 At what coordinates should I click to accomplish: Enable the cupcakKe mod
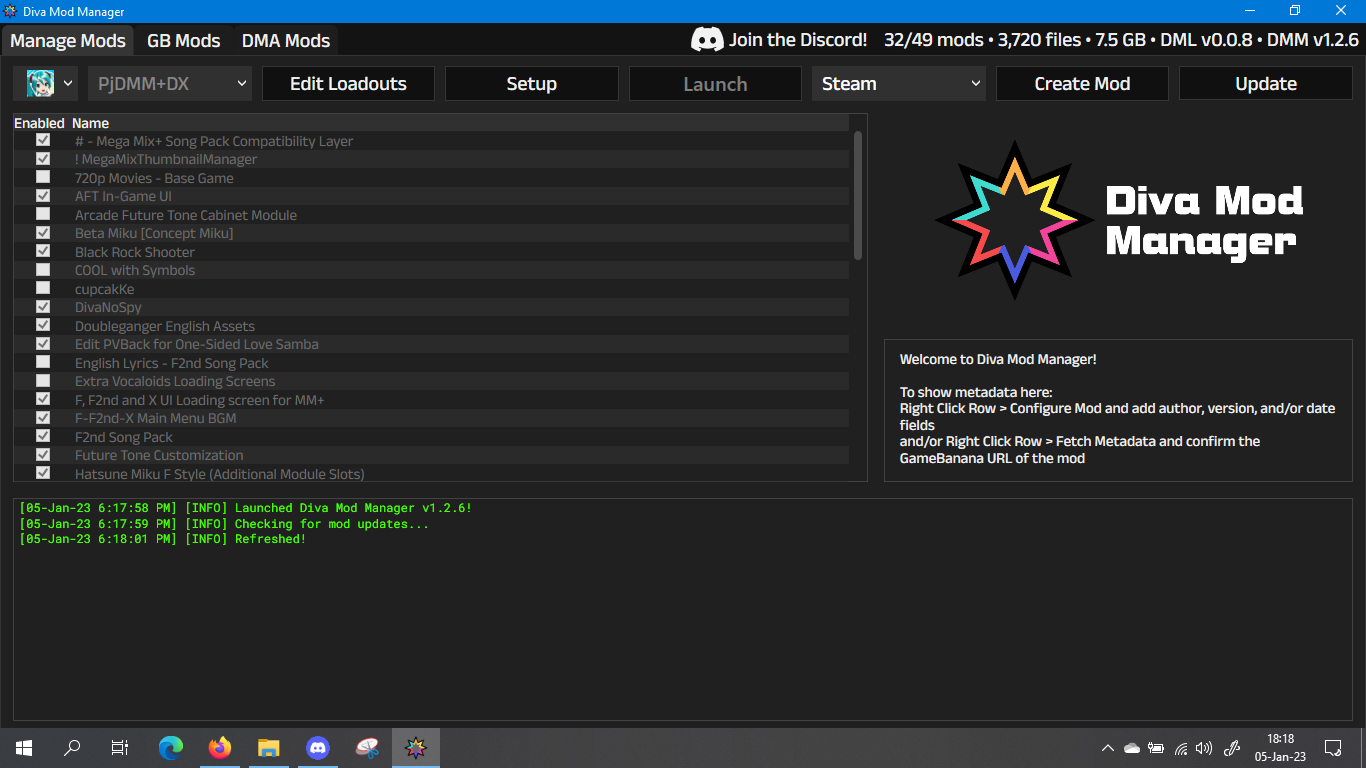point(42,288)
